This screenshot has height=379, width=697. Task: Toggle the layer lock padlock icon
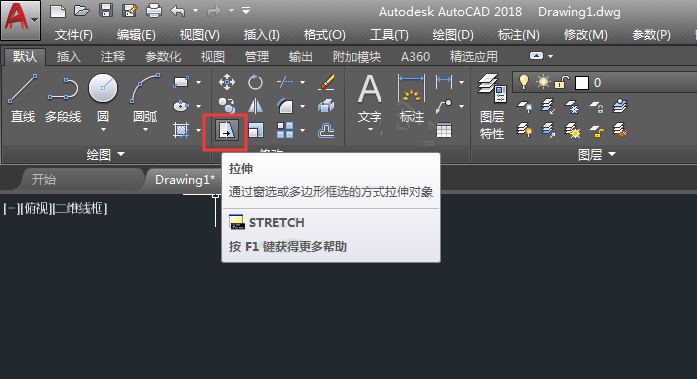coord(562,82)
